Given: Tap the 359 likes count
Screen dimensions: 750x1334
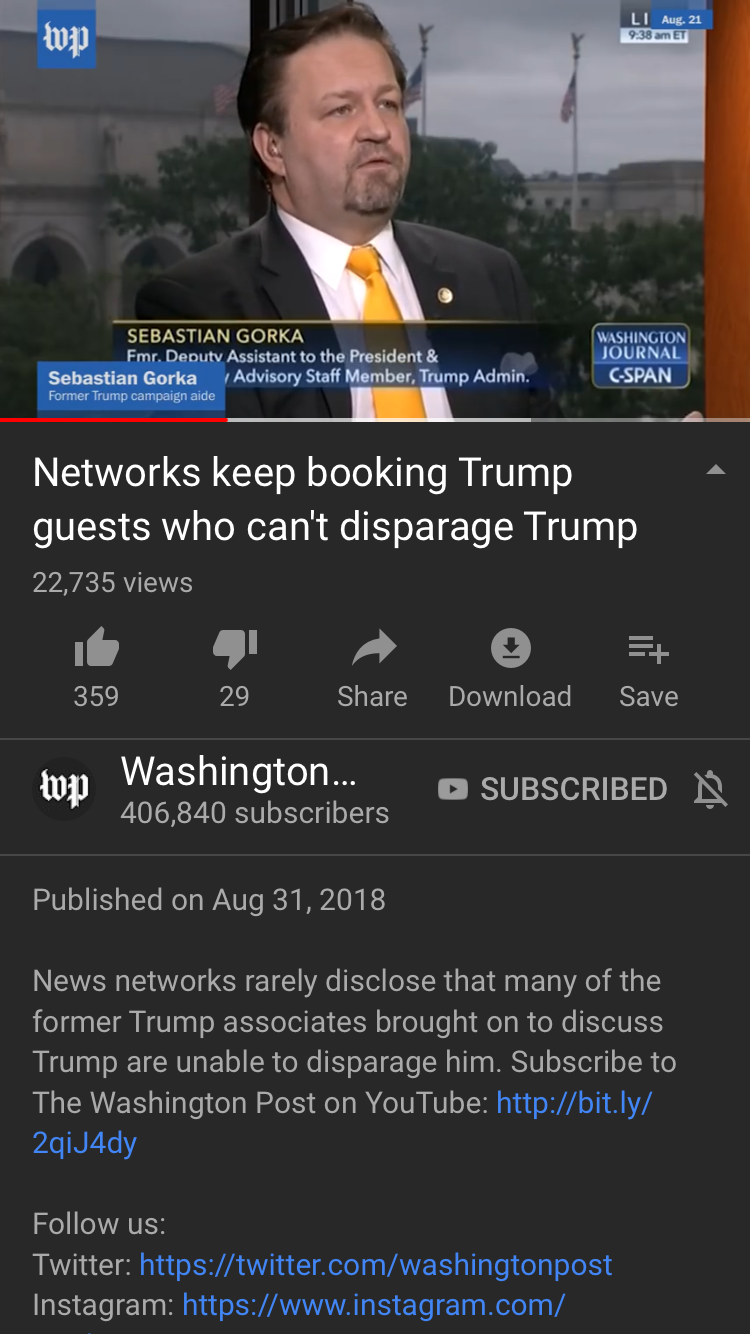Looking at the screenshot, I should coord(96,697).
